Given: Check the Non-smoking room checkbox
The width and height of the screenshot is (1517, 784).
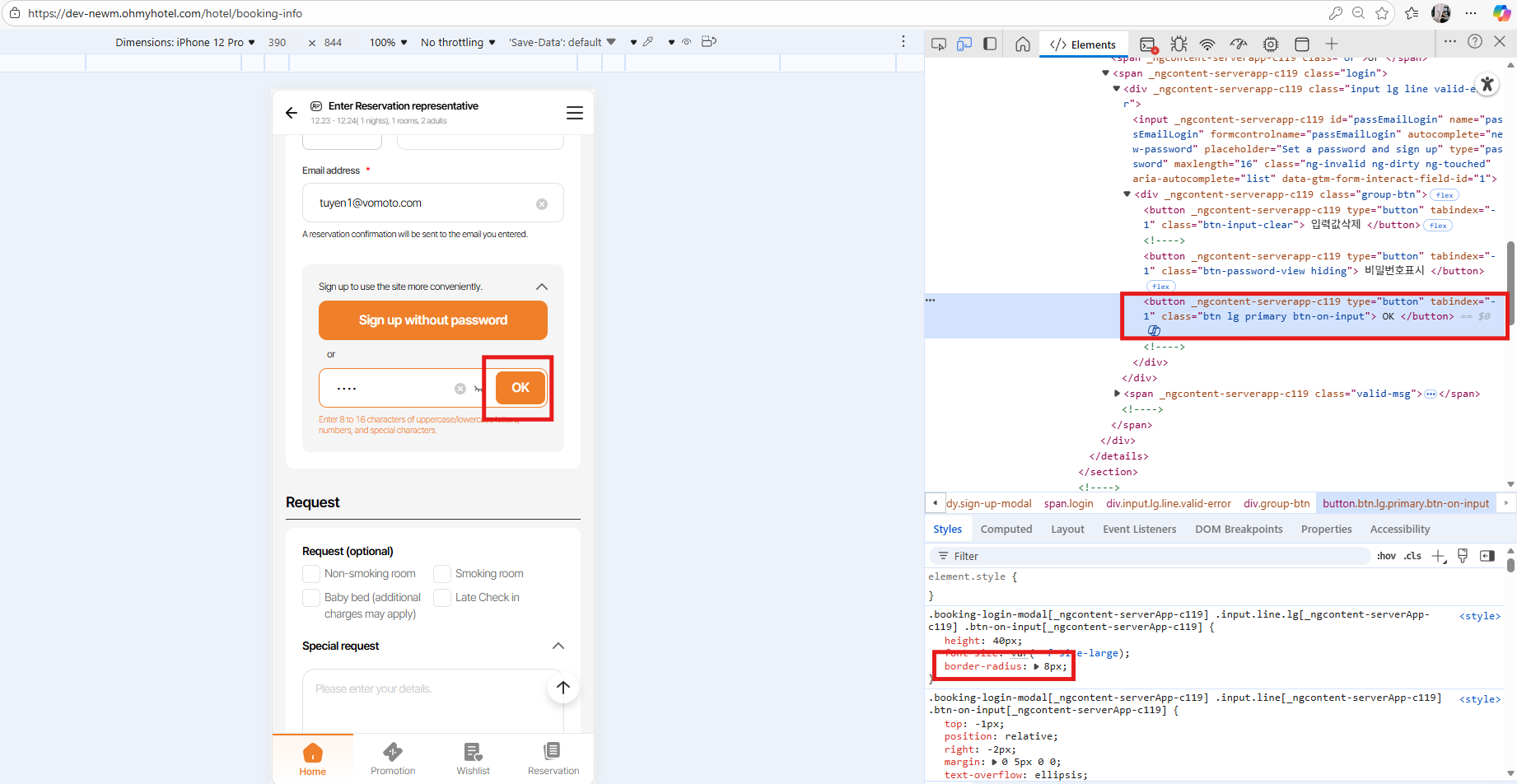Looking at the screenshot, I should (x=311, y=574).
